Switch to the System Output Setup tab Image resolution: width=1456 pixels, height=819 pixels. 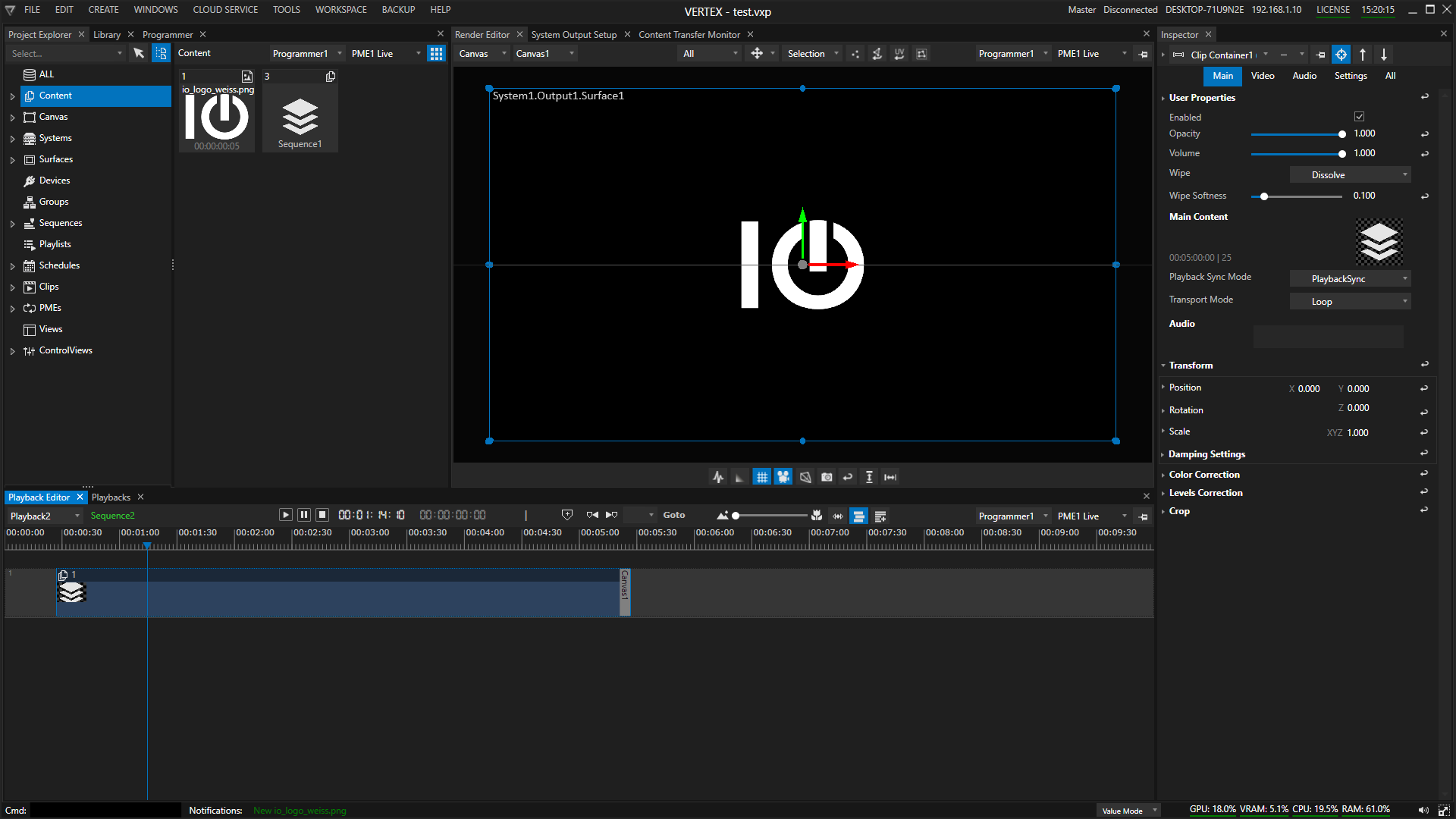click(574, 35)
